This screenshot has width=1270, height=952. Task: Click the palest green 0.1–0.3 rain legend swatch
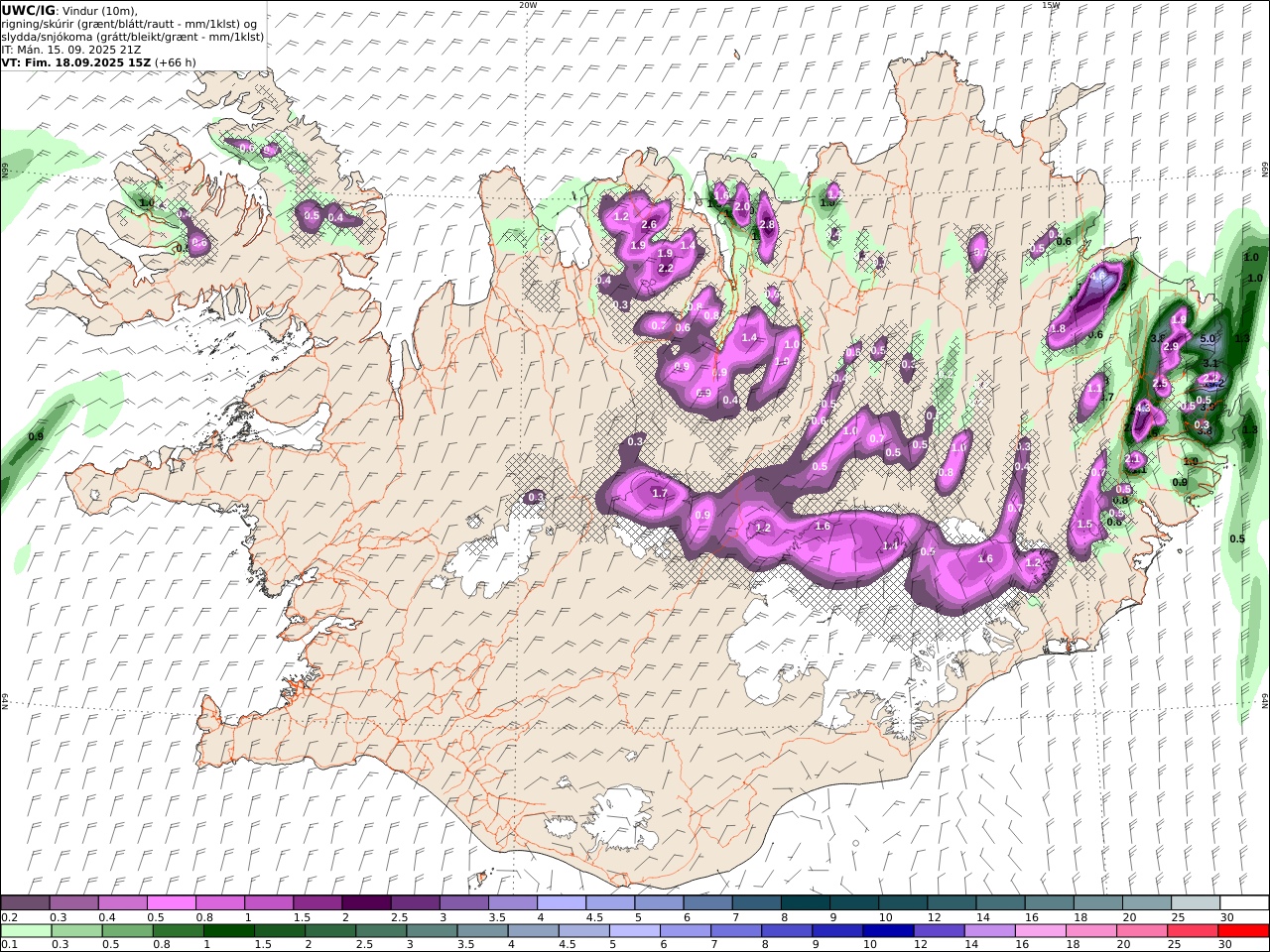click(x=26, y=931)
